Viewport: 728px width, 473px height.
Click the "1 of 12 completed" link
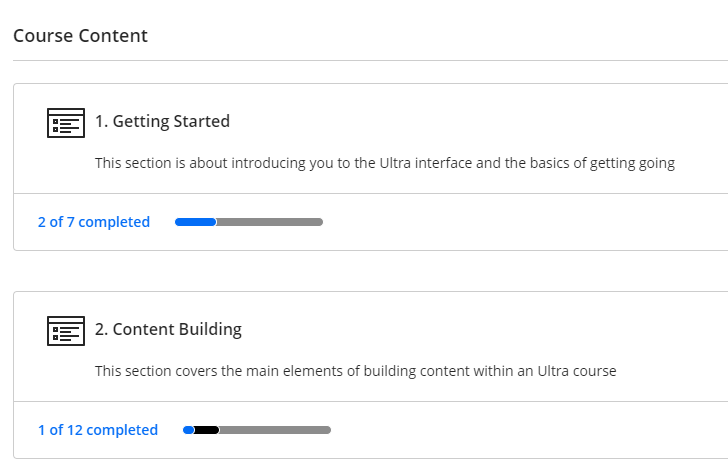(97, 430)
